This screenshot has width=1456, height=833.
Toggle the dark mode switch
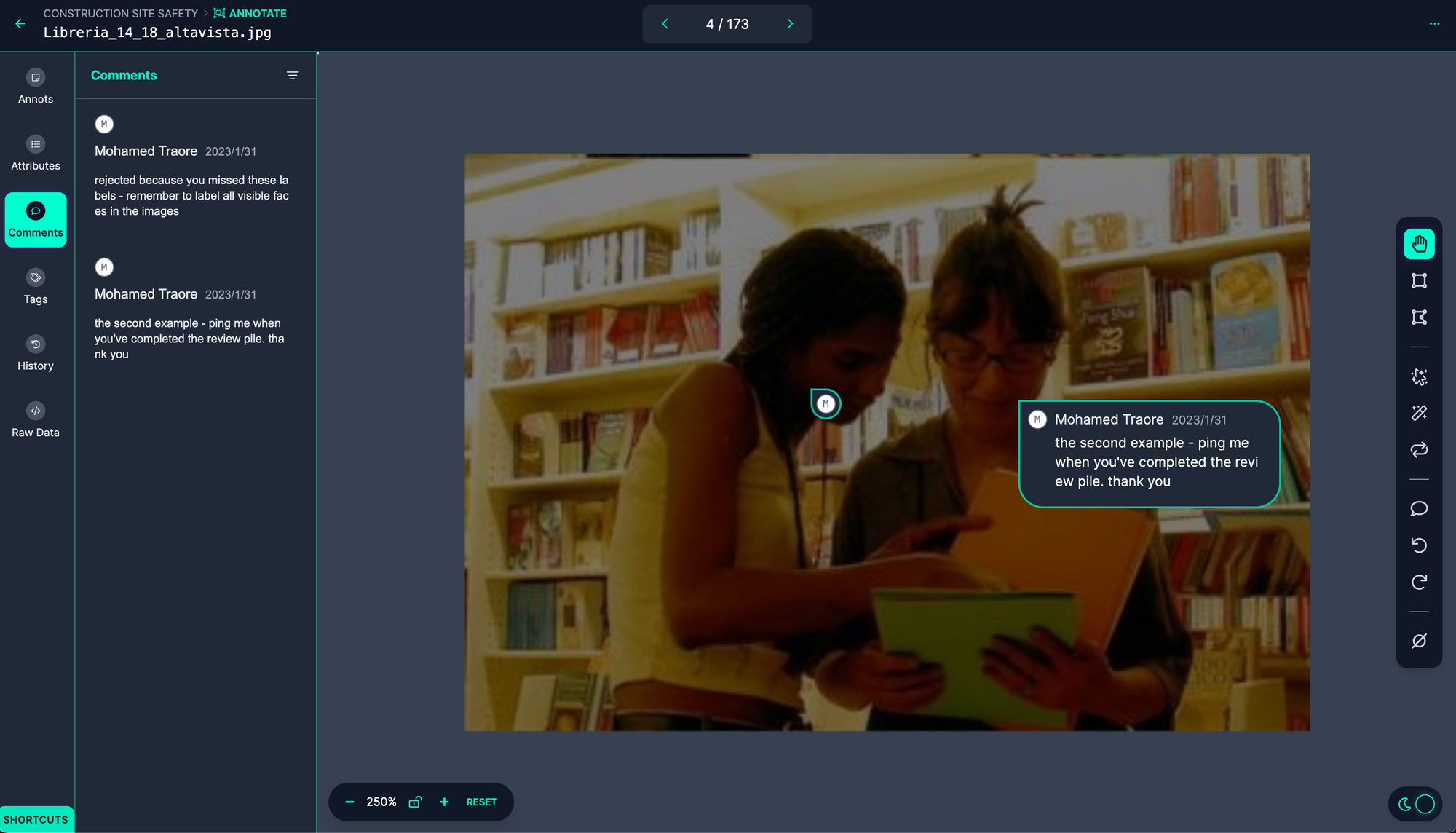(1415, 804)
